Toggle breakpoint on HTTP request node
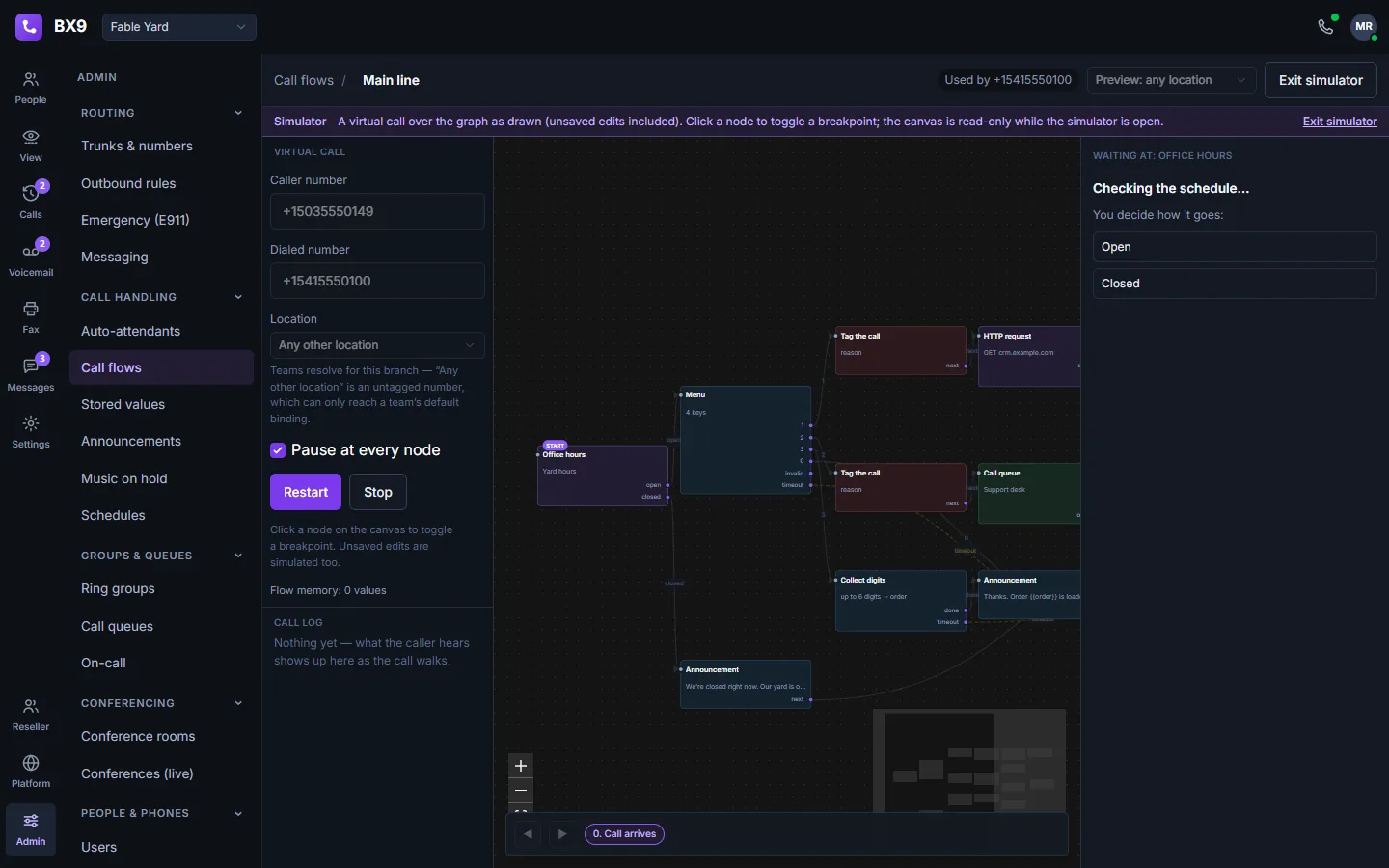The height and width of the screenshot is (868, 1389). pyautogui.click(x=1029, y=357)
